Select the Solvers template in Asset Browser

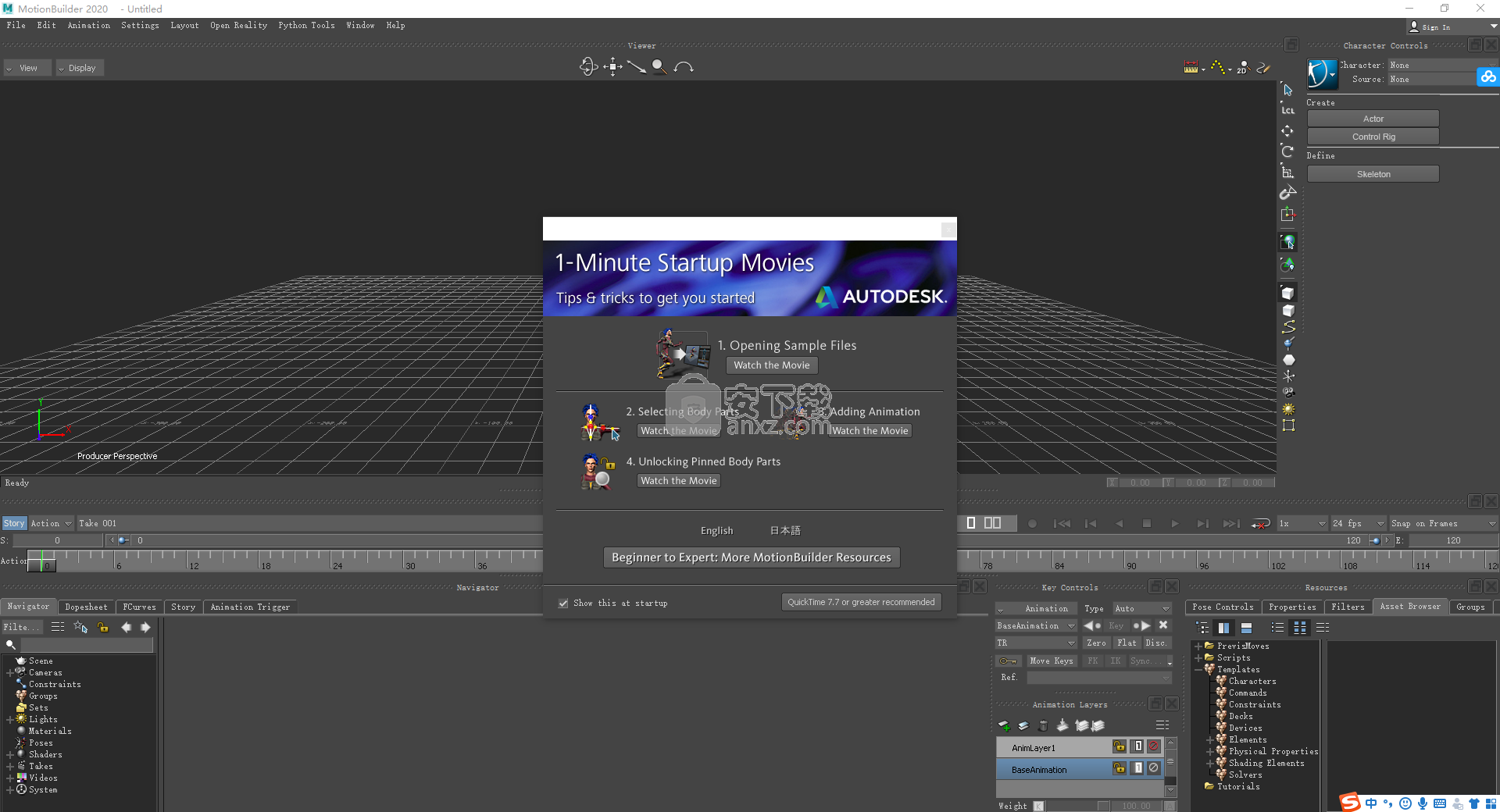pos(1245,775)
